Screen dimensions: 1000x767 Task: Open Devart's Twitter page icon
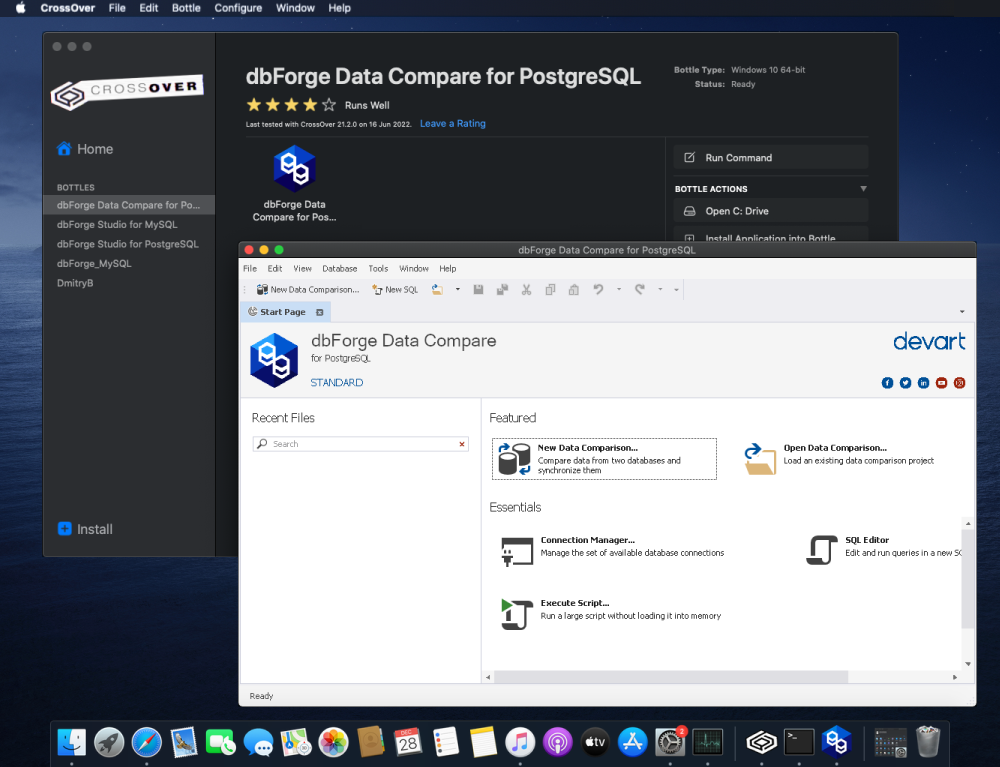point(906,383)
